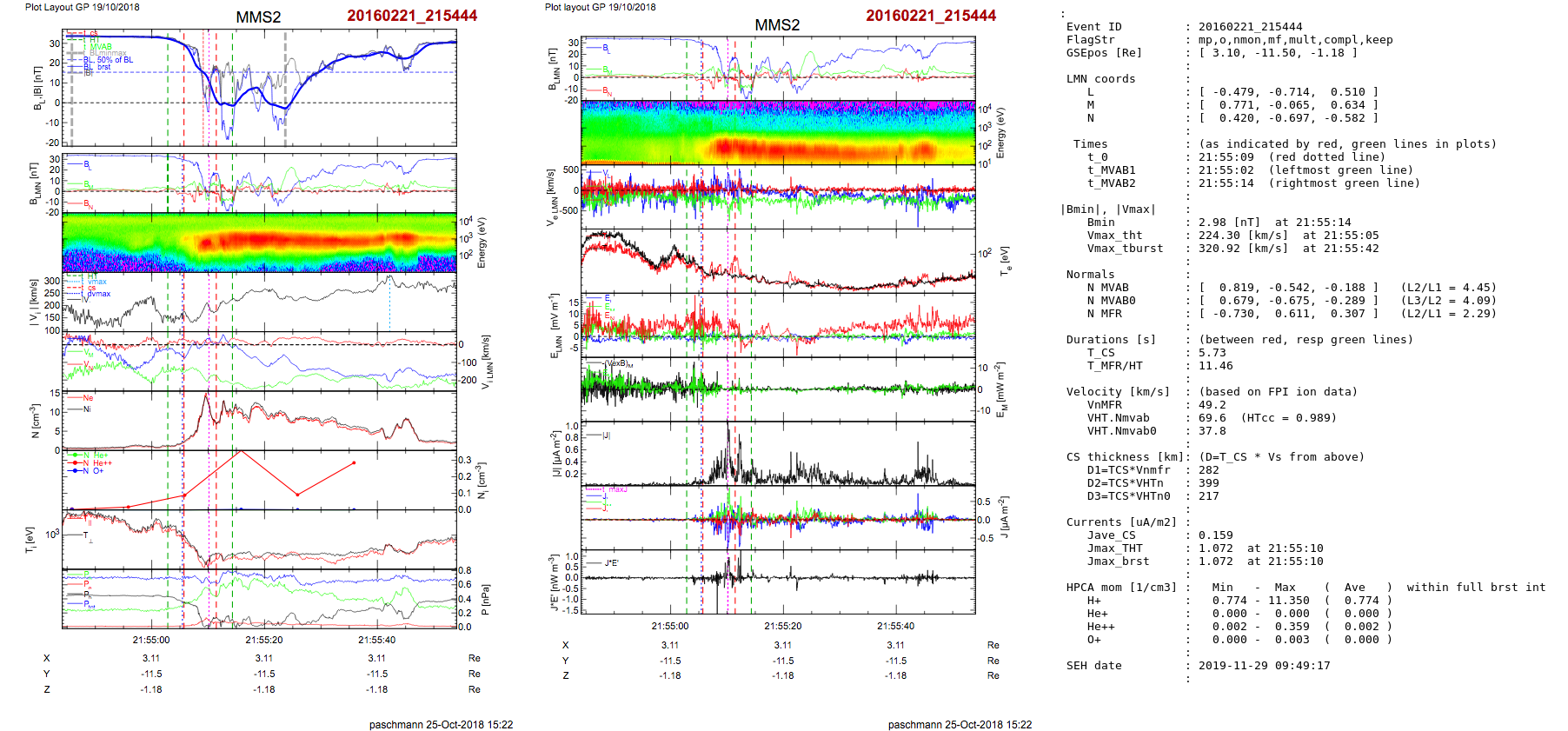Select the 21:55:20 time tick under the left plot
The image size is (1568, 731).
[x=264, y=640]
